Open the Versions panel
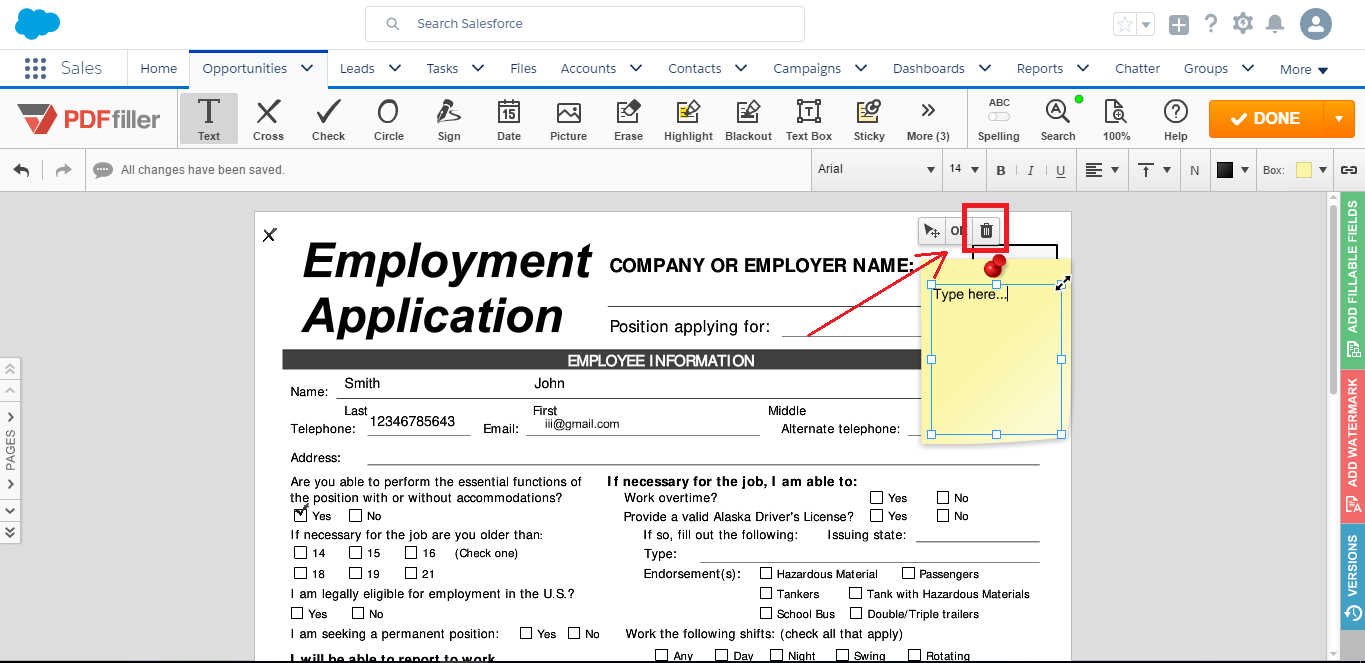 pos(1352,578)
